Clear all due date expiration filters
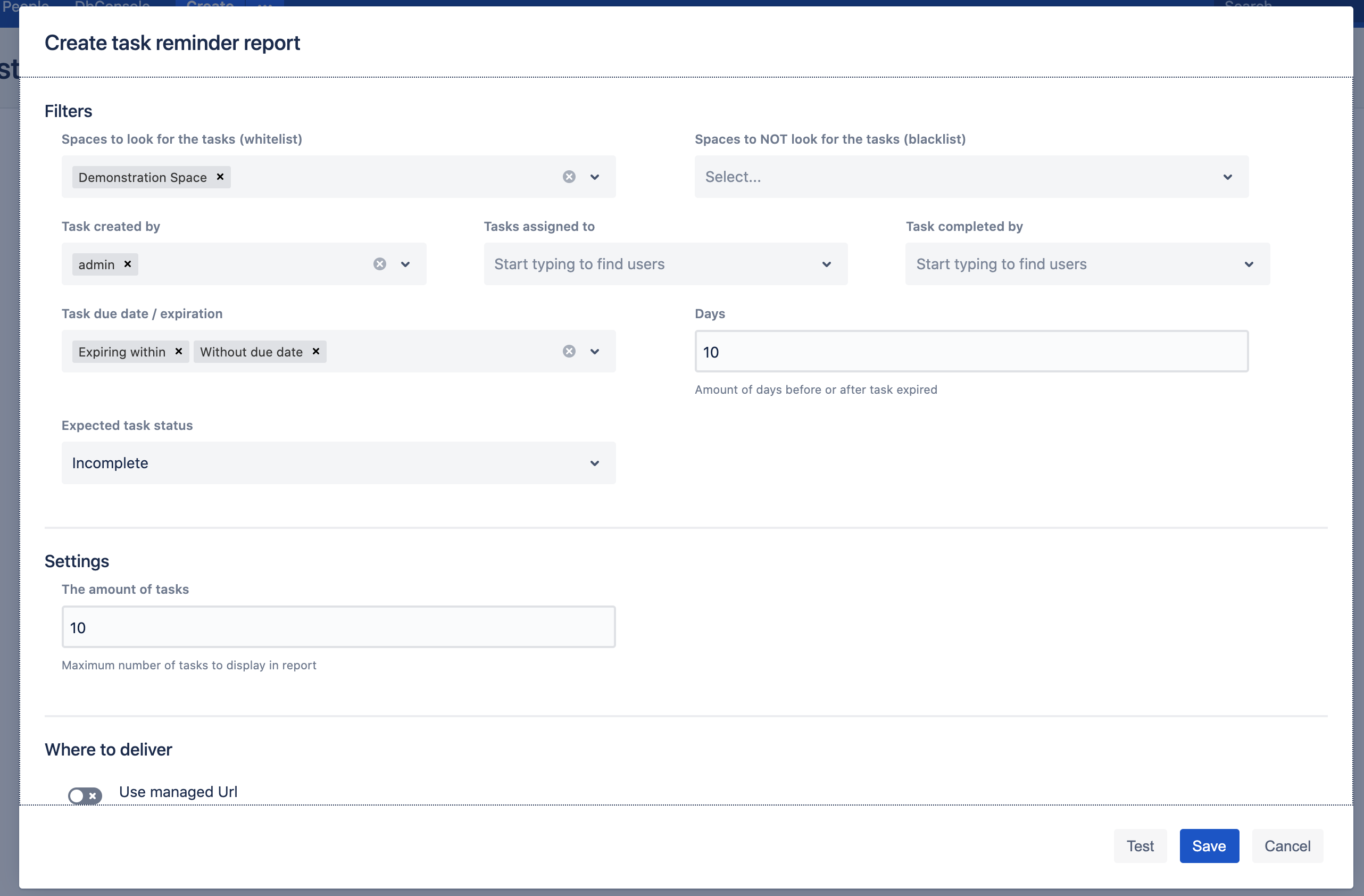 tap(569, 351)
